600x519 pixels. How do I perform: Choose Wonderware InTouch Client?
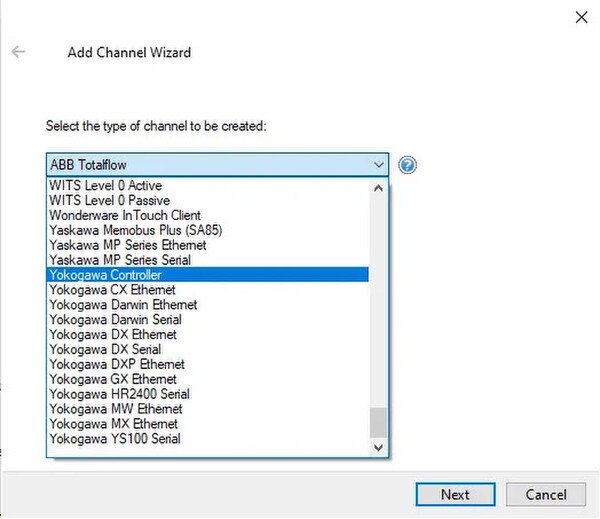pos(208,215)
